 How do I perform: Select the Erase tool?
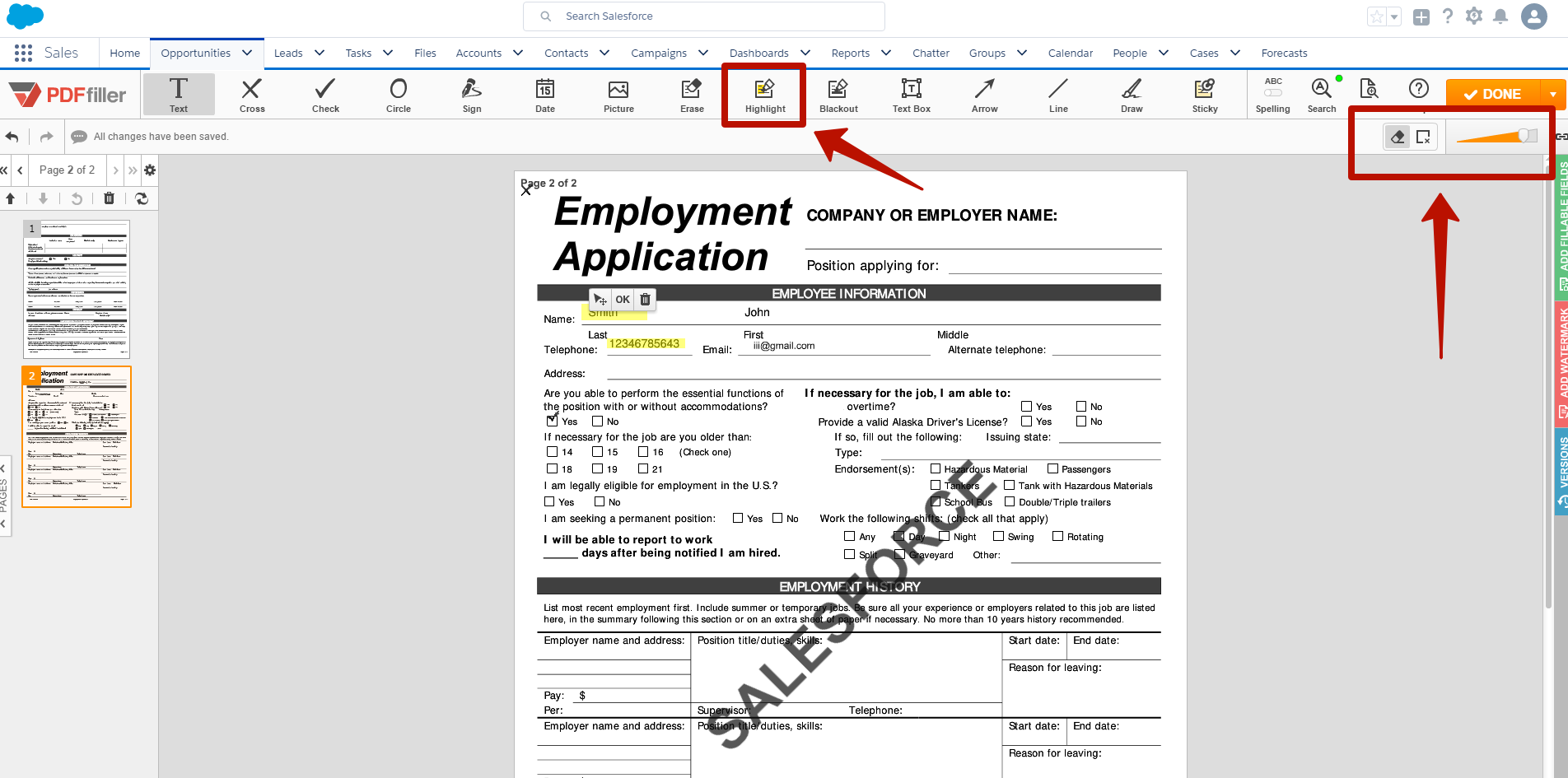coord(692,94)
